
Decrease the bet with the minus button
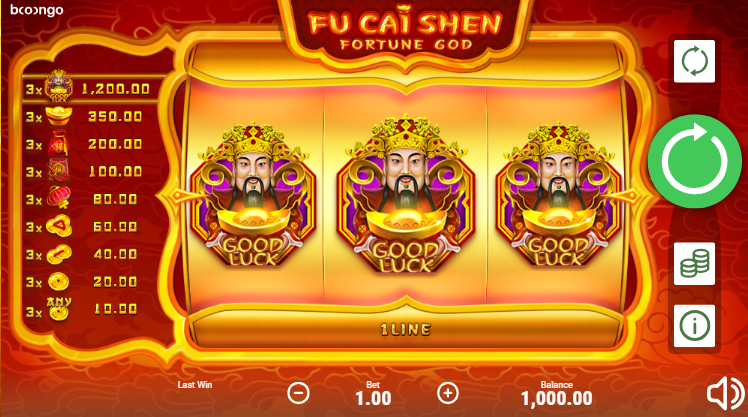[299, 394]
